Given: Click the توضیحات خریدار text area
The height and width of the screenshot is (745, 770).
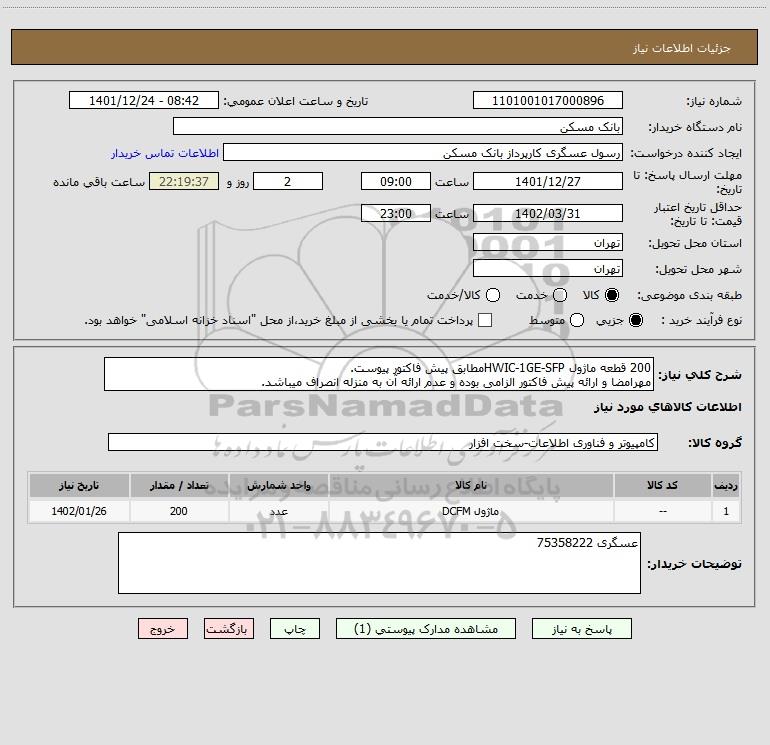Looking at the screenshot, I should [380, 563].
